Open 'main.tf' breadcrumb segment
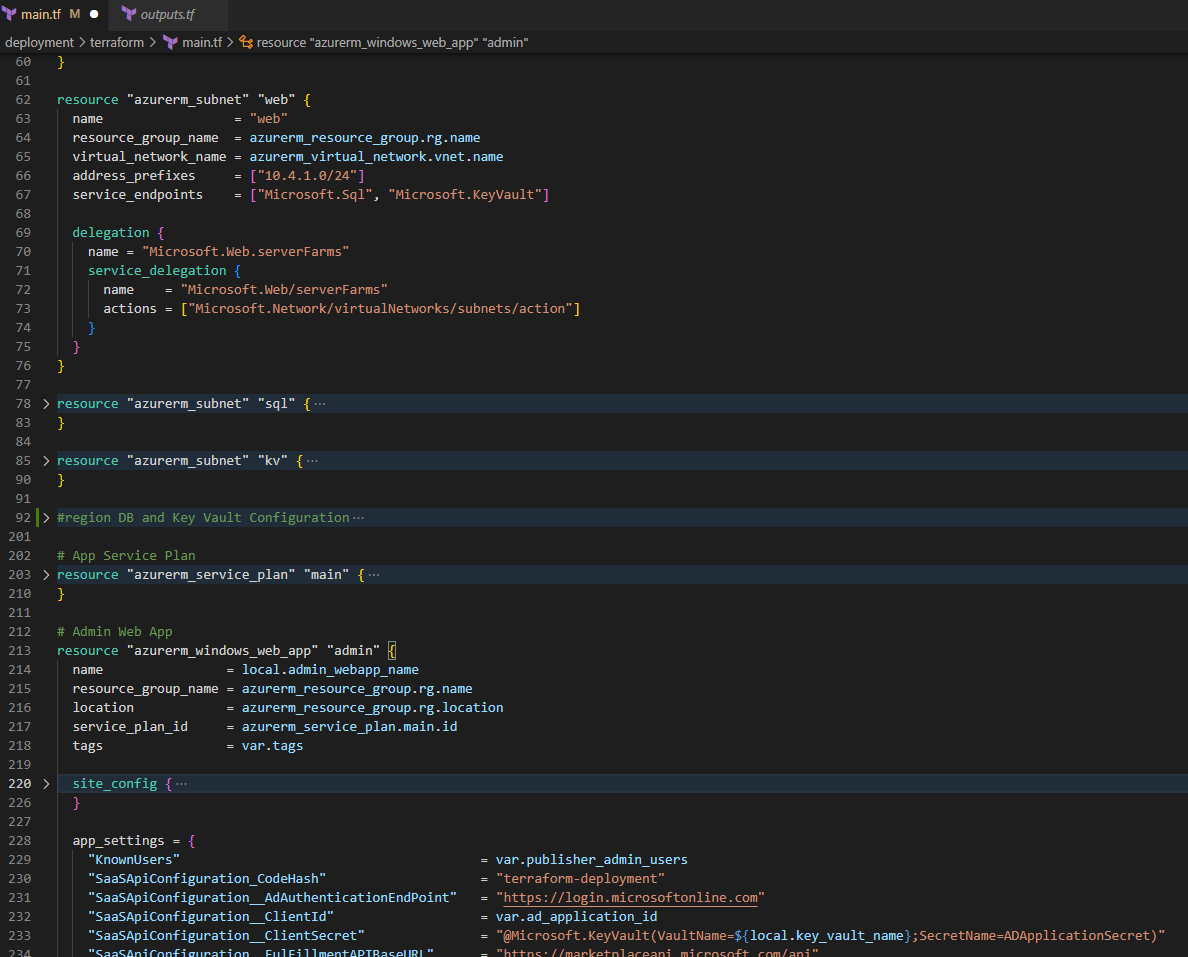This screenshot has width=1188, height=957. click(x=202, y=42)
